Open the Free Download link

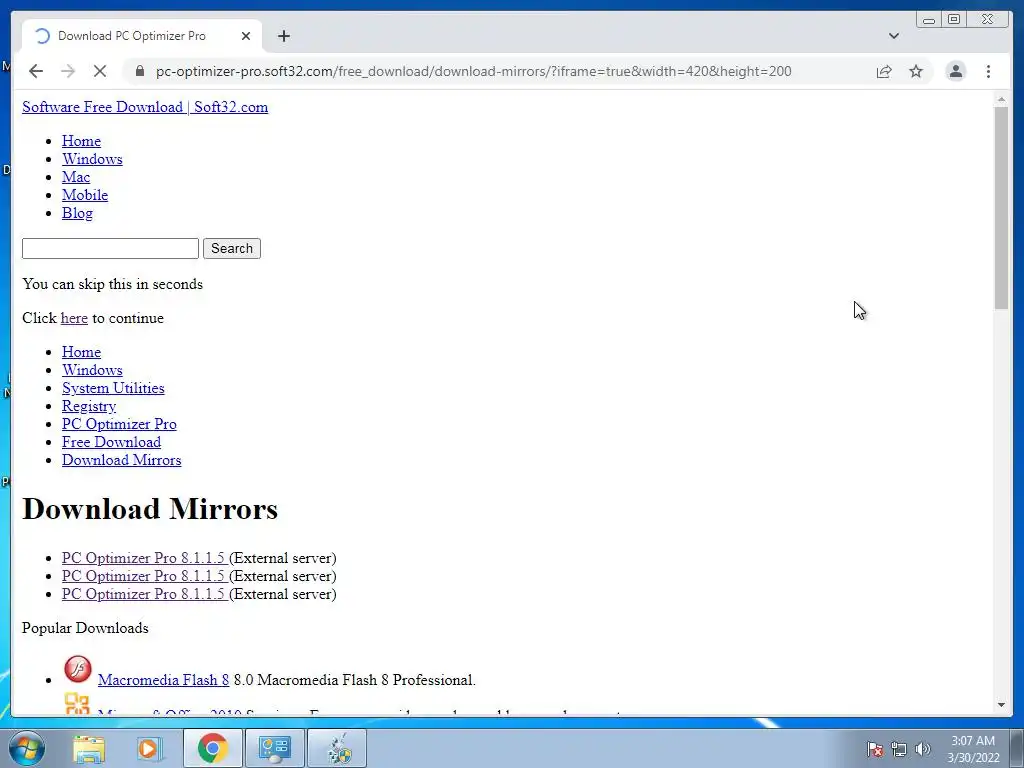111,442
